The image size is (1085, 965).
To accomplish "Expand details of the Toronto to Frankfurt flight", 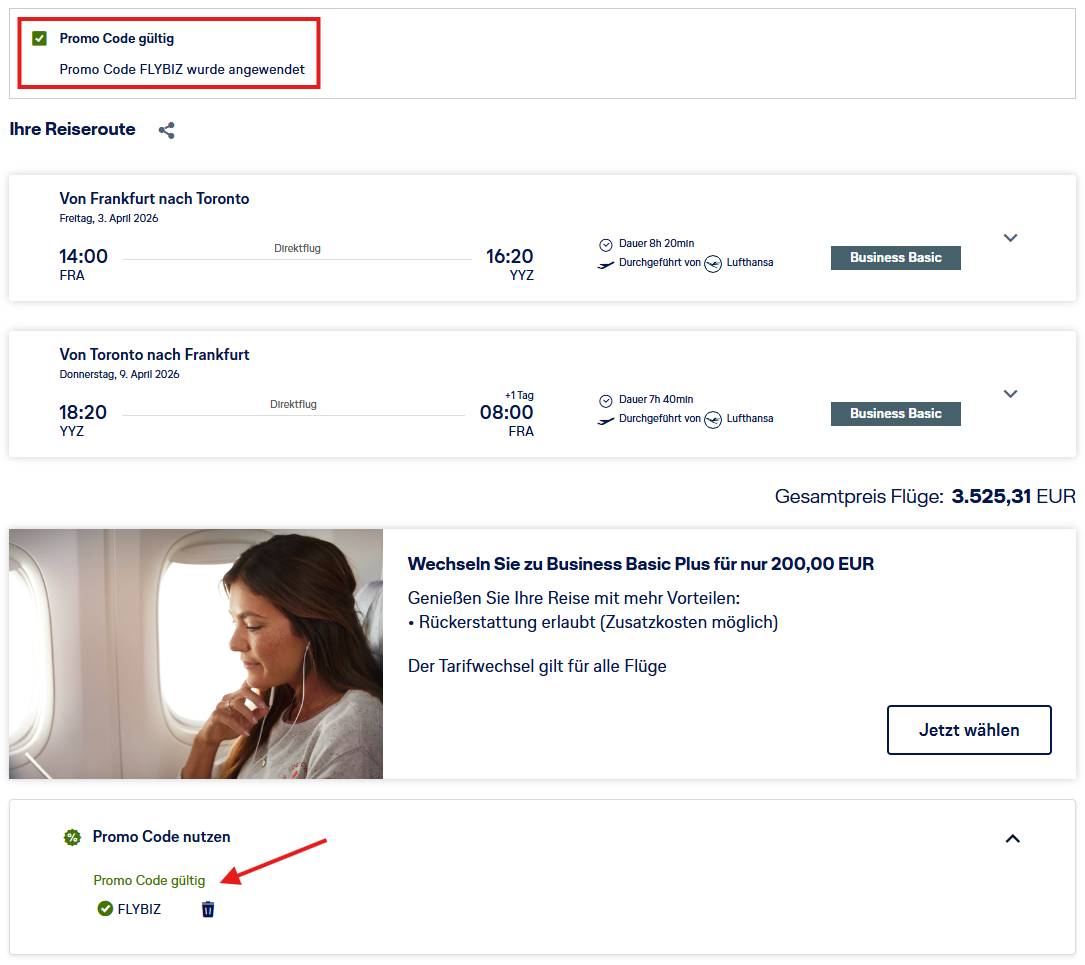I will tap(1010, 394).
